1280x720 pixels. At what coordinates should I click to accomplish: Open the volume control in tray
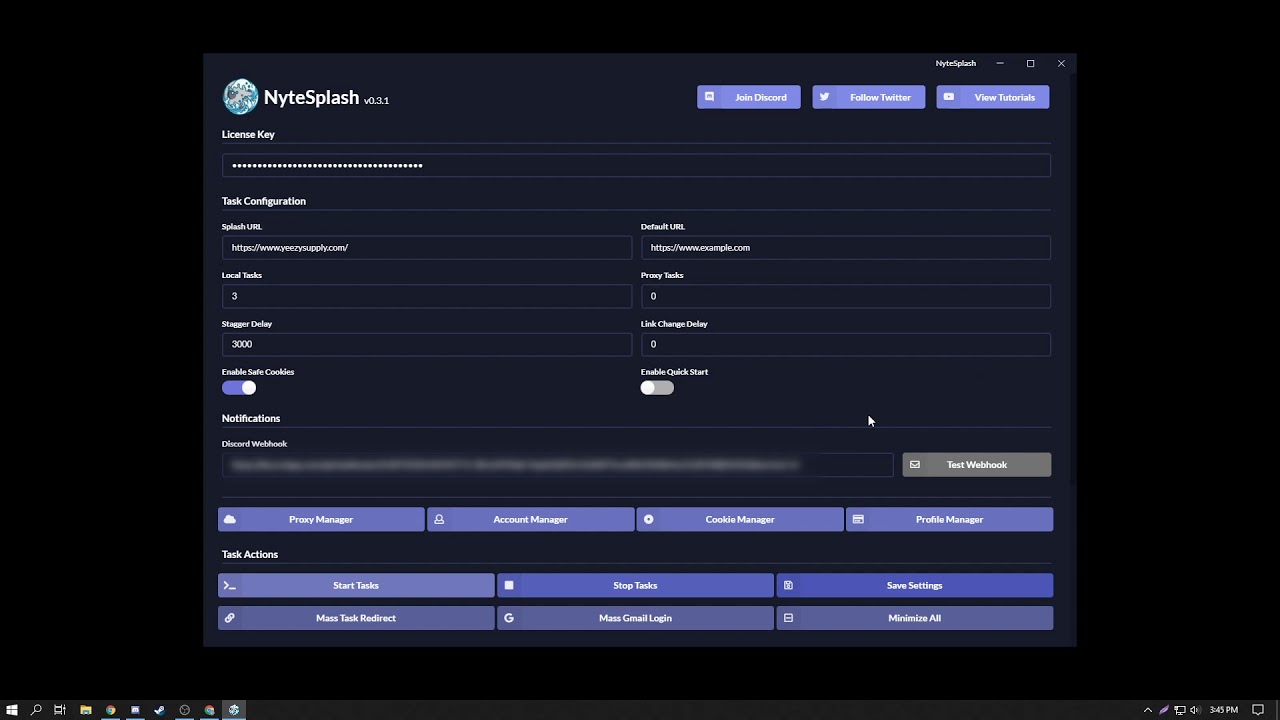1195,710
